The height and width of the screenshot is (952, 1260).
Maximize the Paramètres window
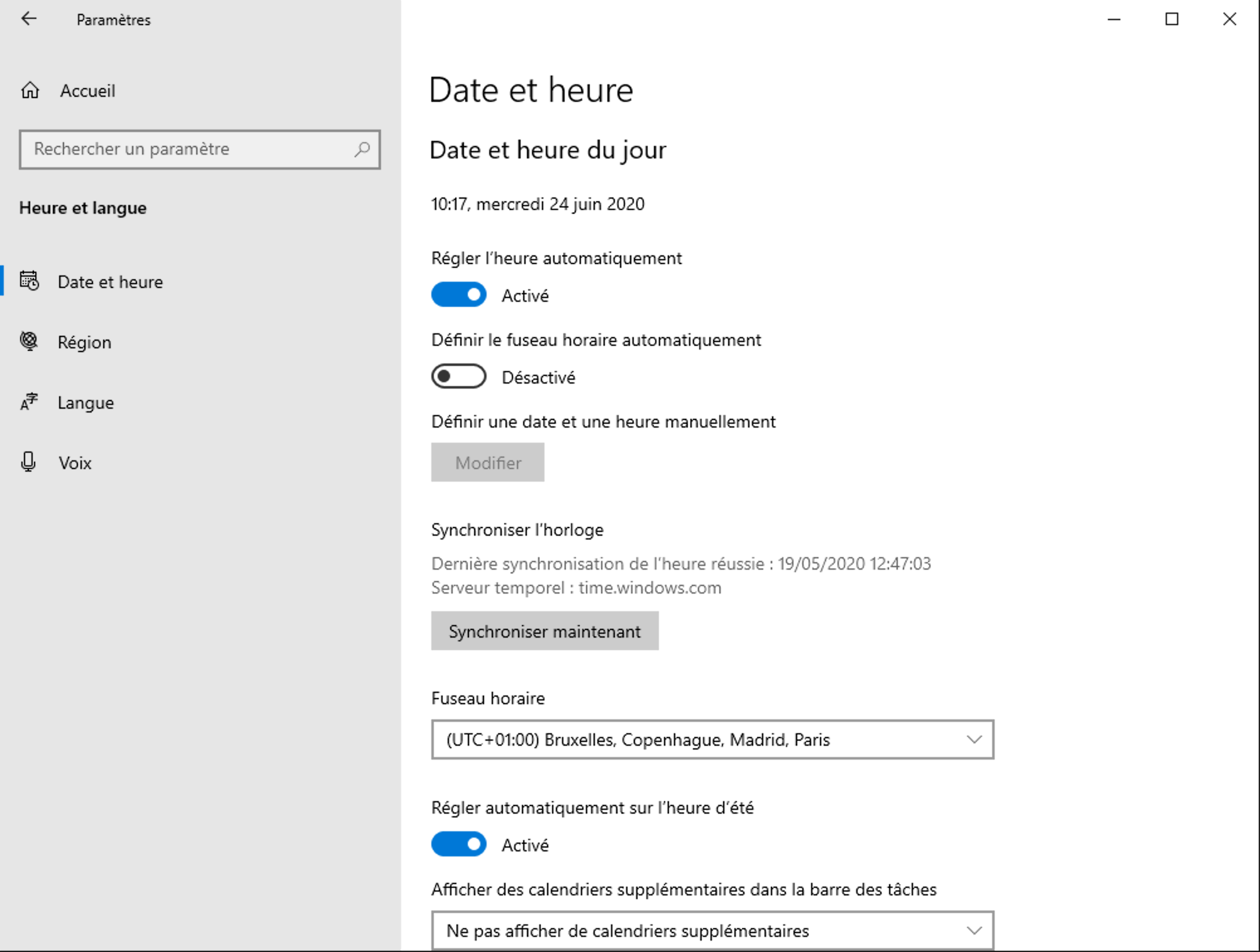click(1171, 19)
